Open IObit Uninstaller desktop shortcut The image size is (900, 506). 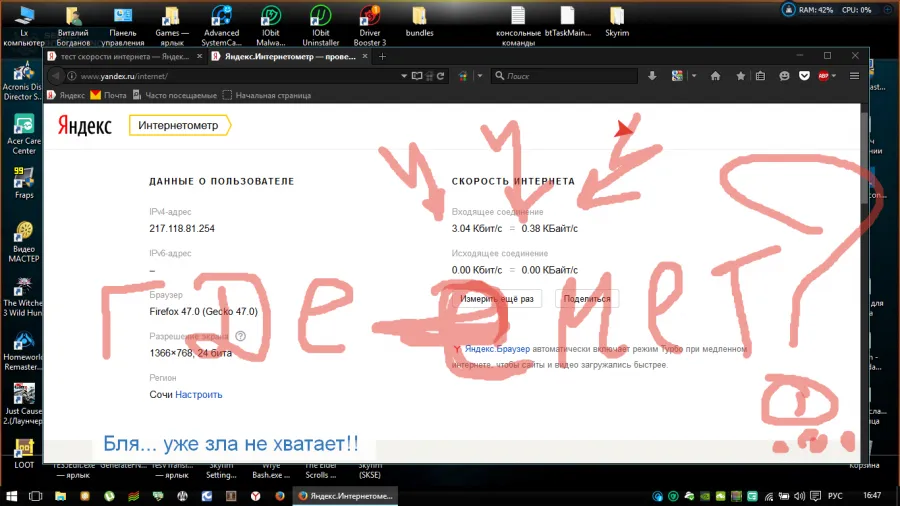pos(320,26)
